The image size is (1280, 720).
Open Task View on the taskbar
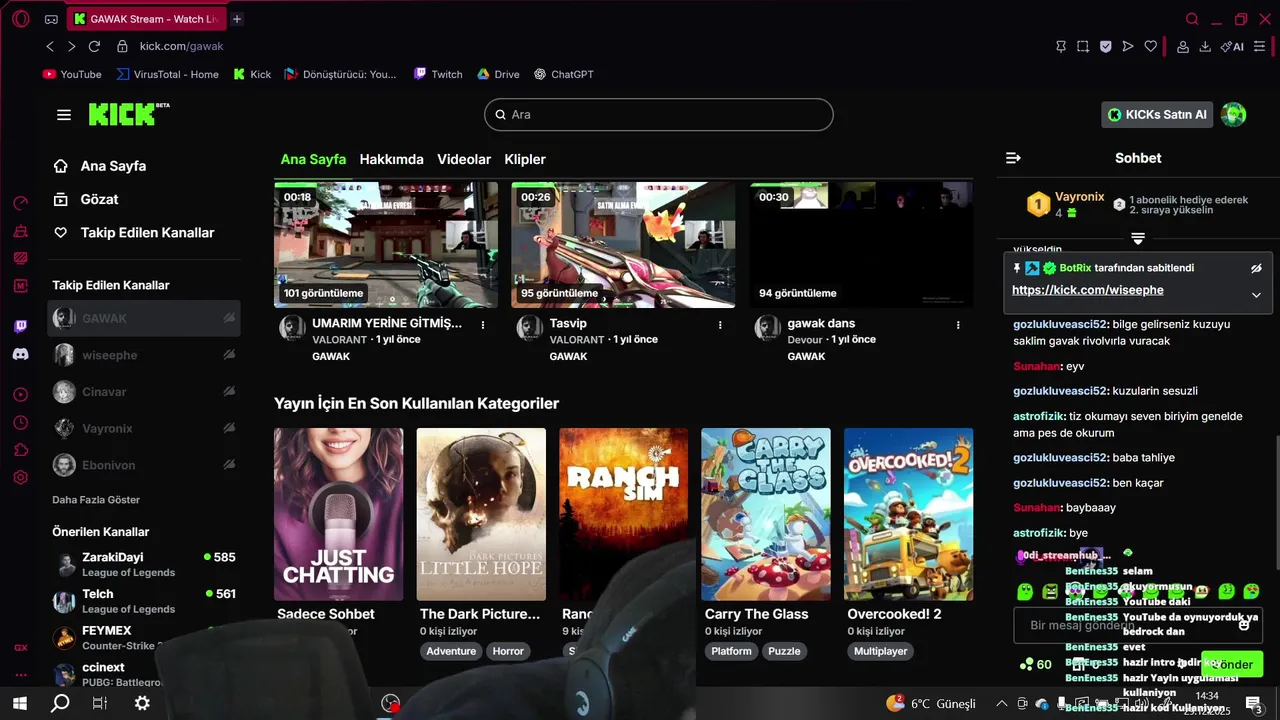[100, 703]
